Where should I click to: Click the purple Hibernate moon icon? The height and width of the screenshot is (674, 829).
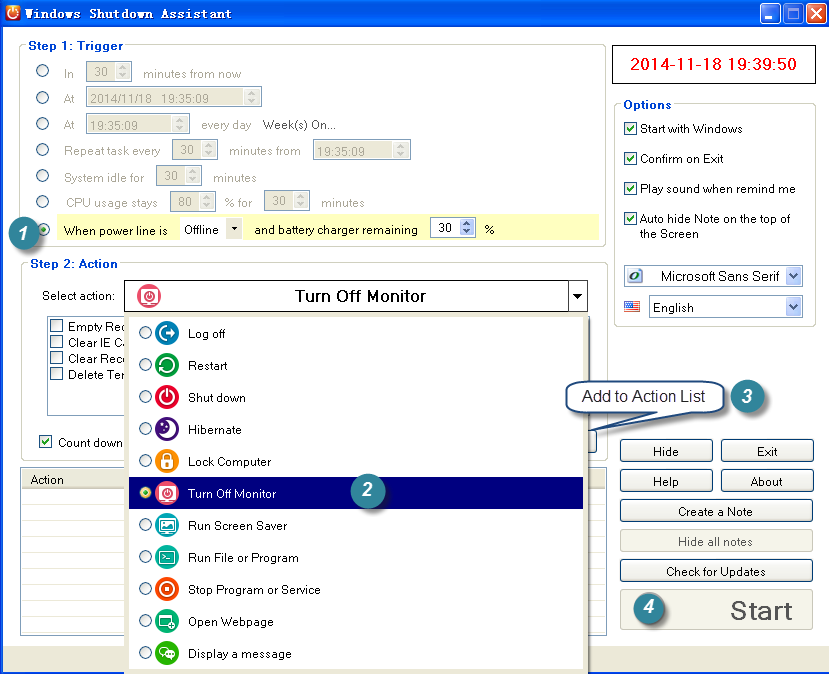(168, 430)
